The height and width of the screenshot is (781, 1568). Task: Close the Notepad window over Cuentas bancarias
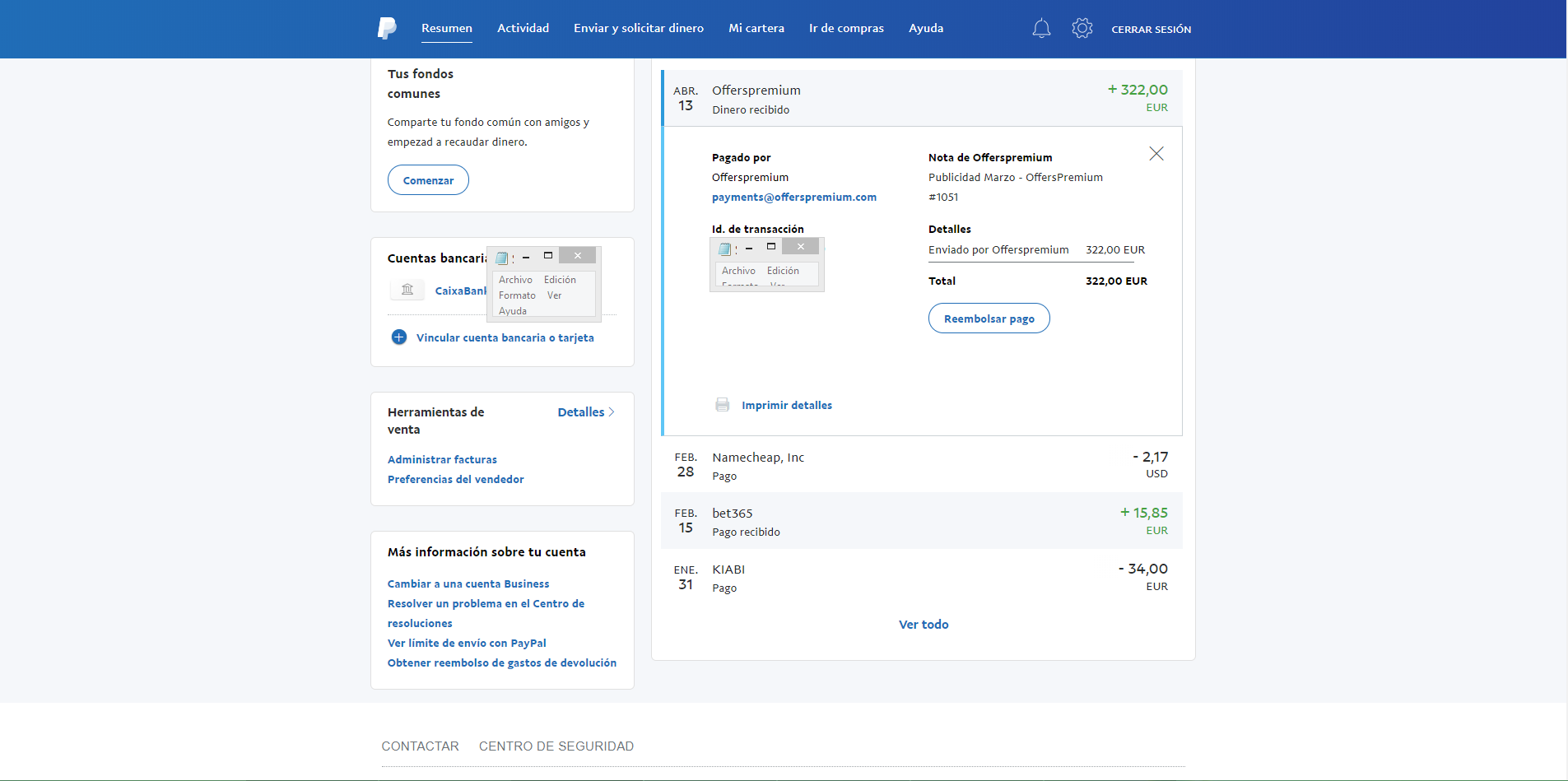577,256
